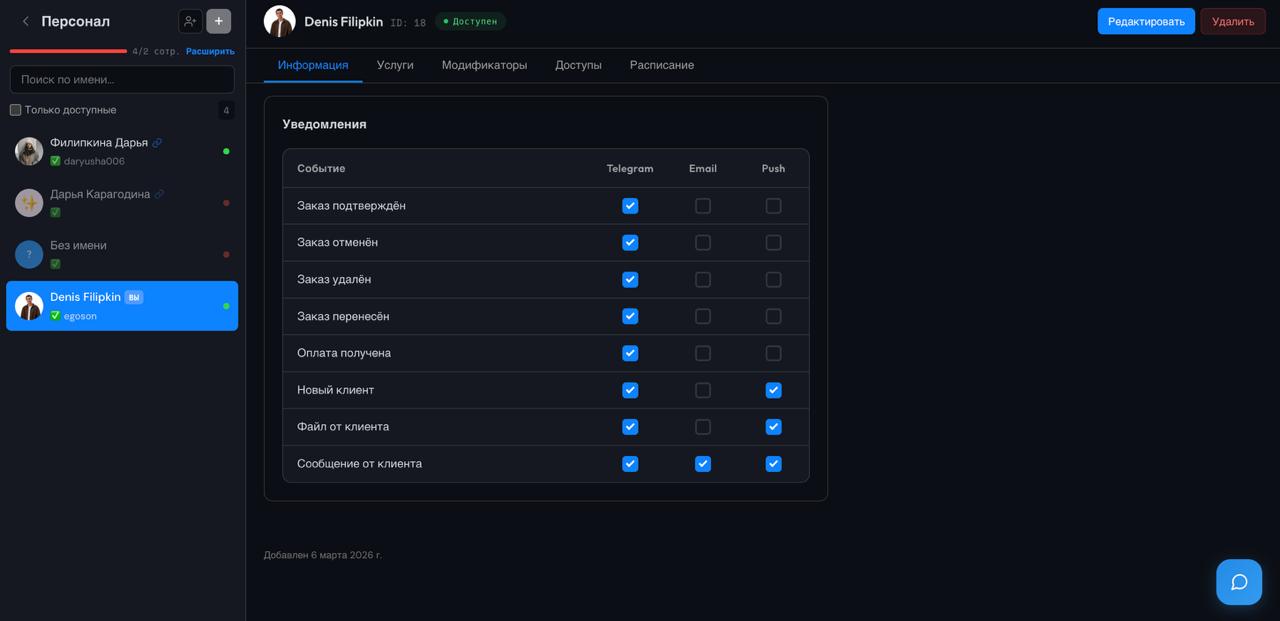Turn off Email for Сообщение от клиента
The height and width of the screenshot is (621, 1280).
pos(703,464)
